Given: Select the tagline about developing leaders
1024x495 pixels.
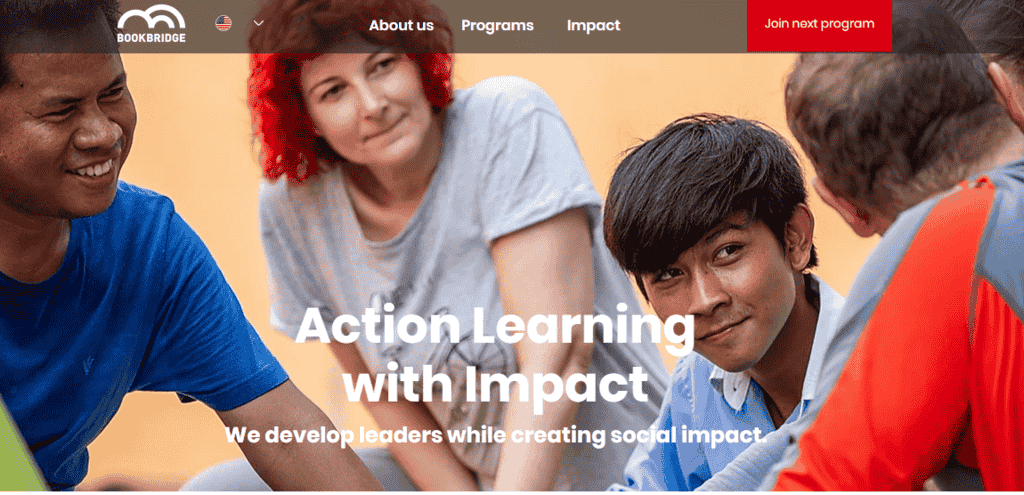Looking at the screenshot, I should coord(495,435).
